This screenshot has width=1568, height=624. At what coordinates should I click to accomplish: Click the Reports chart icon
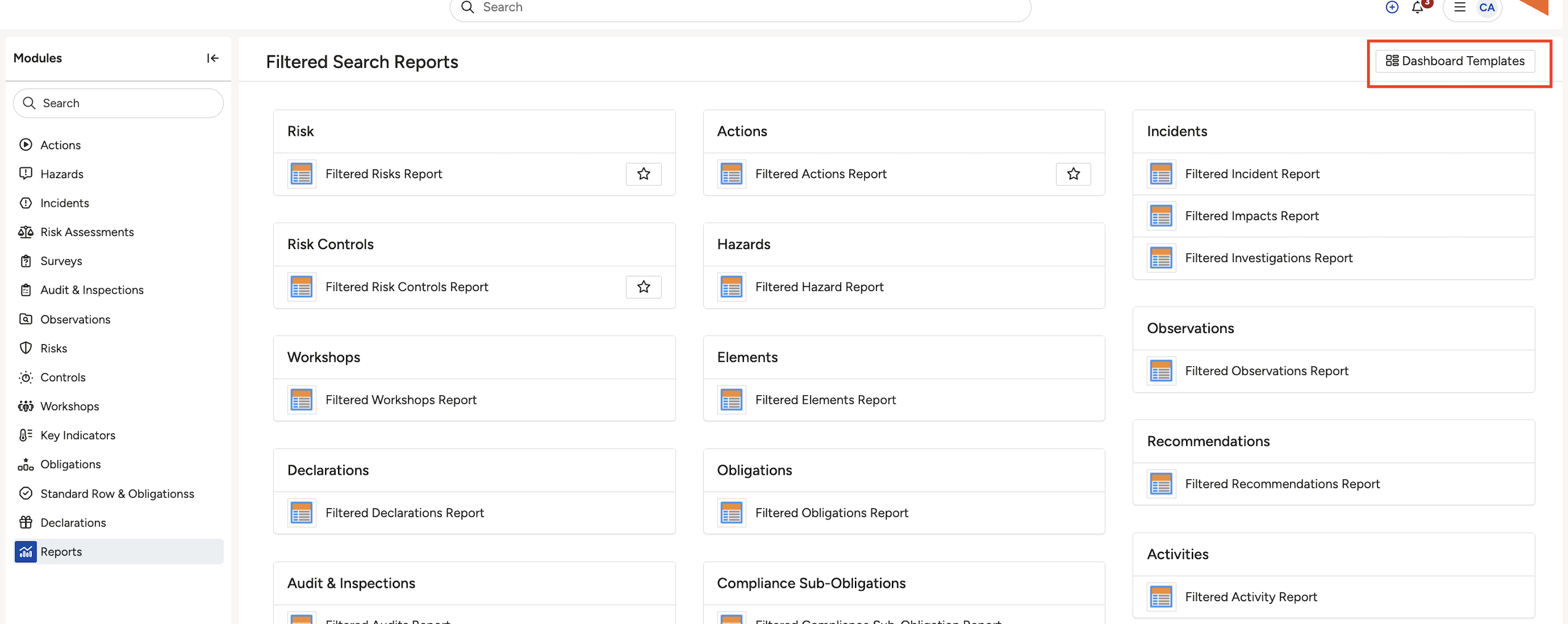26,551
